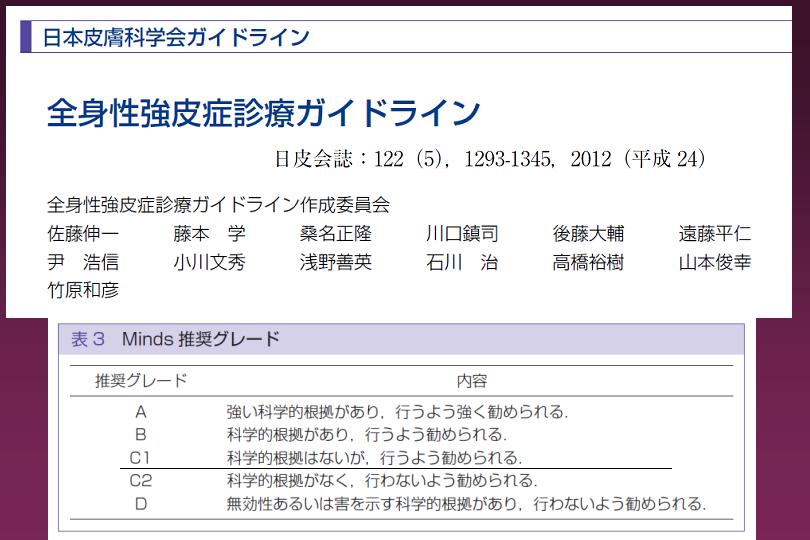Click grade cell D

click(141, 503)
